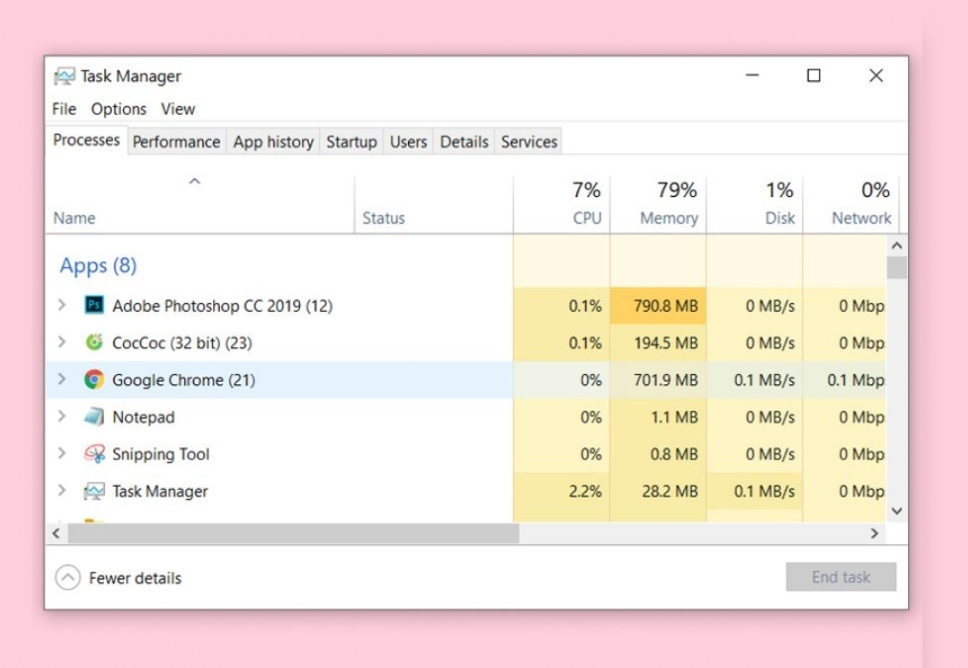
Task: Switch to the Performance tab
Action: coord(176,142)
